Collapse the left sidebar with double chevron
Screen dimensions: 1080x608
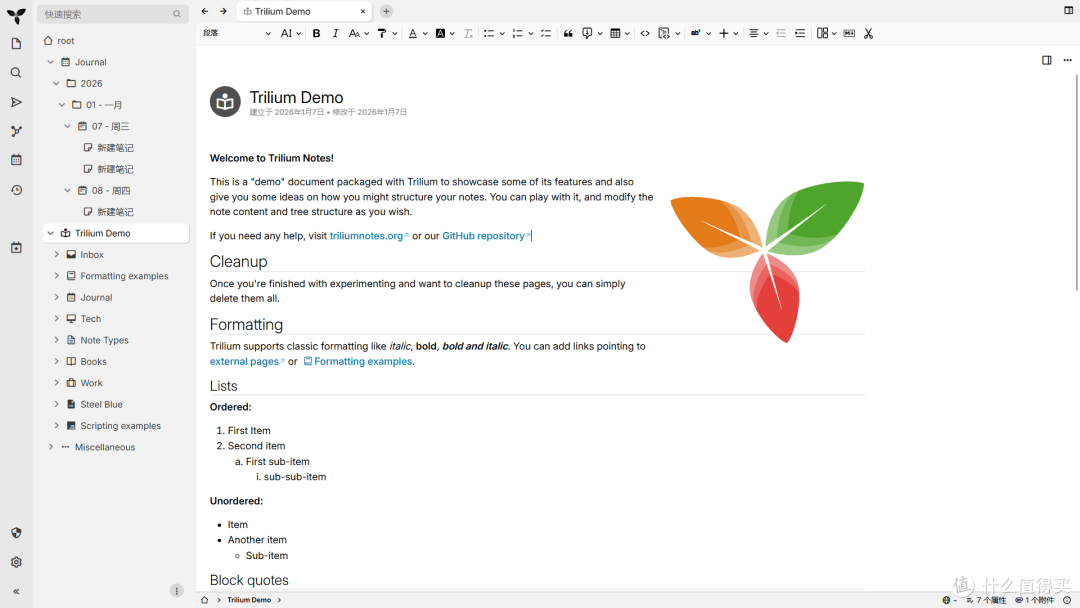(x=16, y=591)
